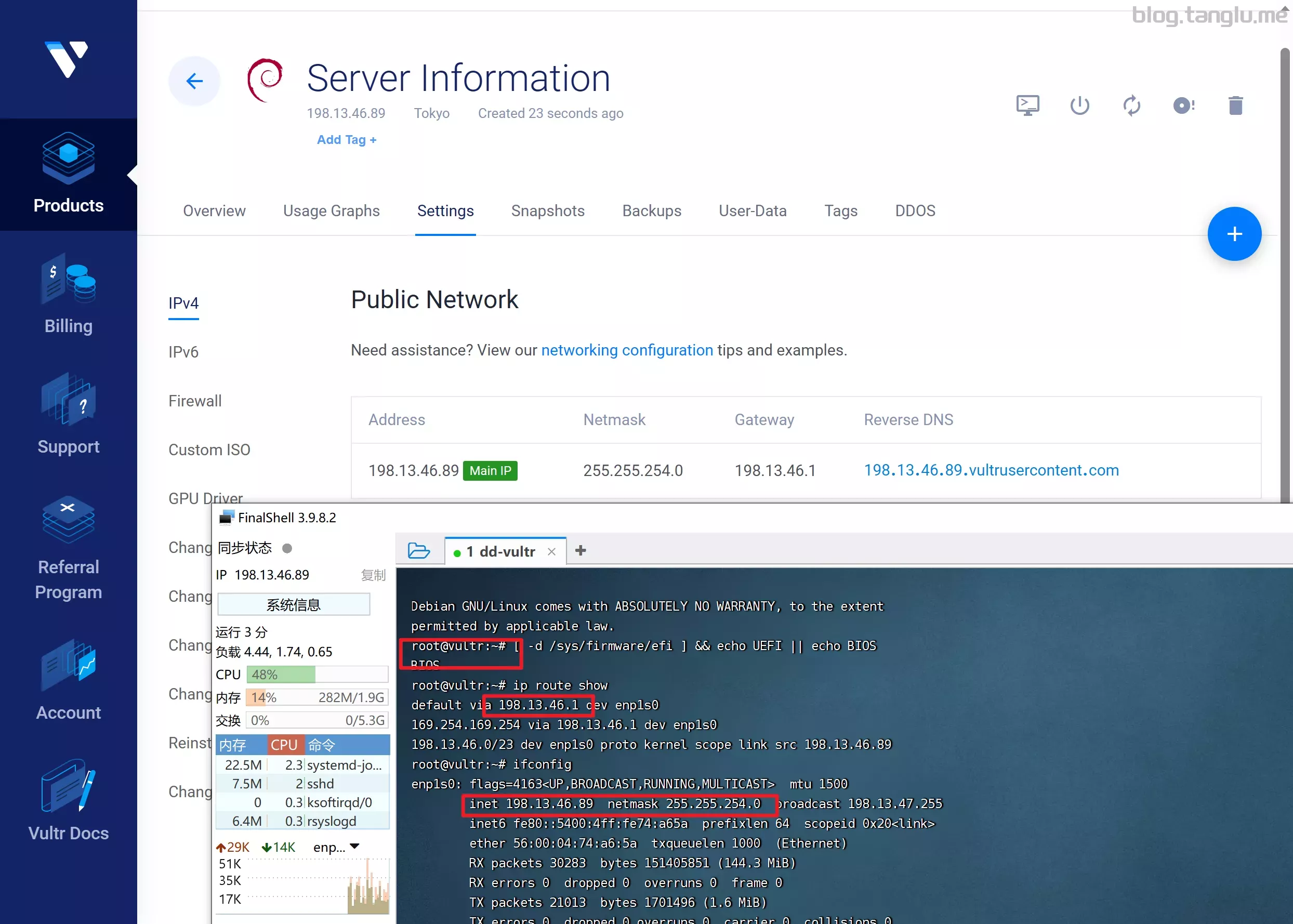This screenshot has width=1293, height=924.
Task: Click Add Tag + button
Action: [346, 139]
